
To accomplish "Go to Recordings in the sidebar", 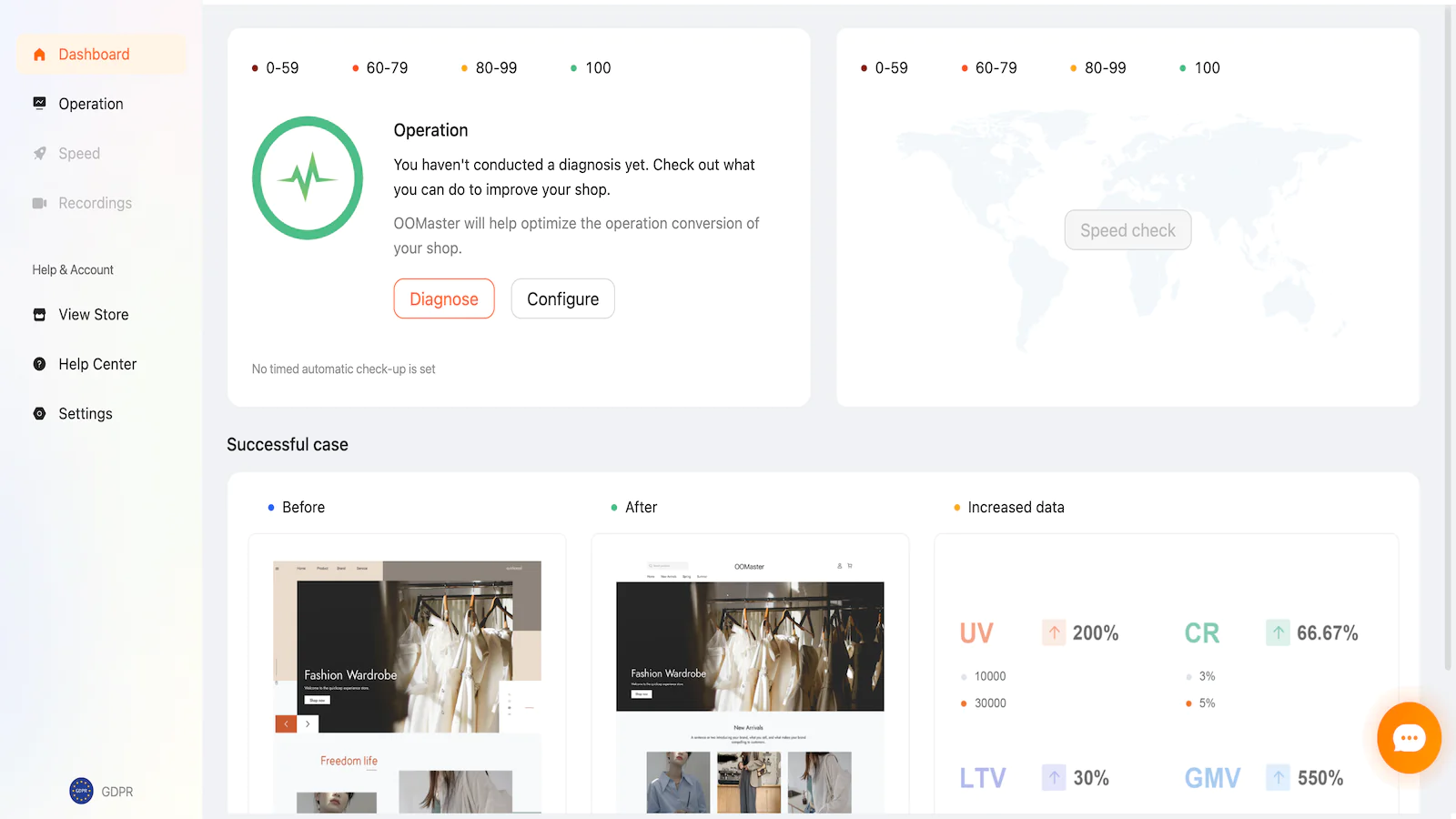I will pos(95,203).
